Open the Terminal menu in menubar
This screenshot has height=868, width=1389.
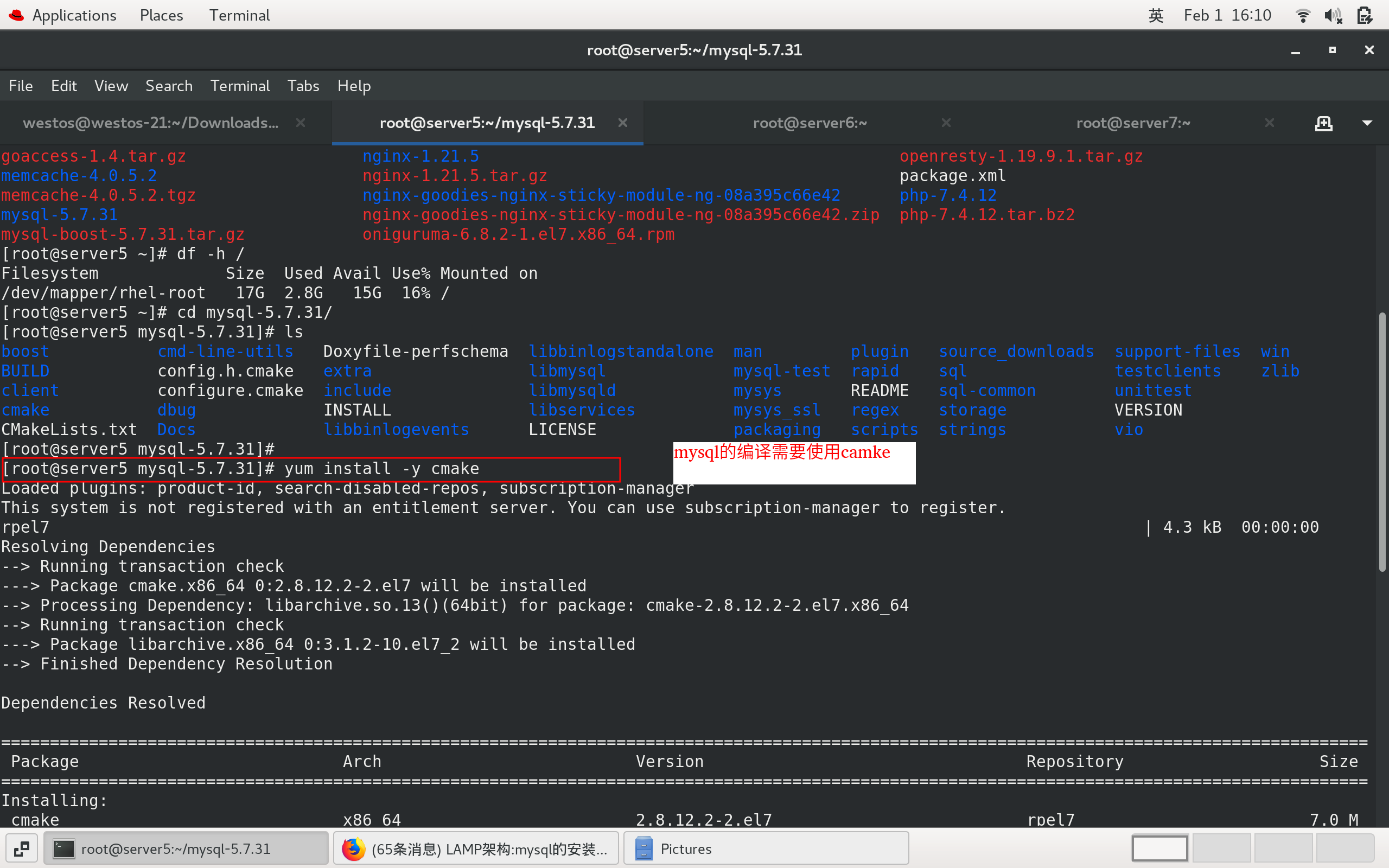point(239,86)
